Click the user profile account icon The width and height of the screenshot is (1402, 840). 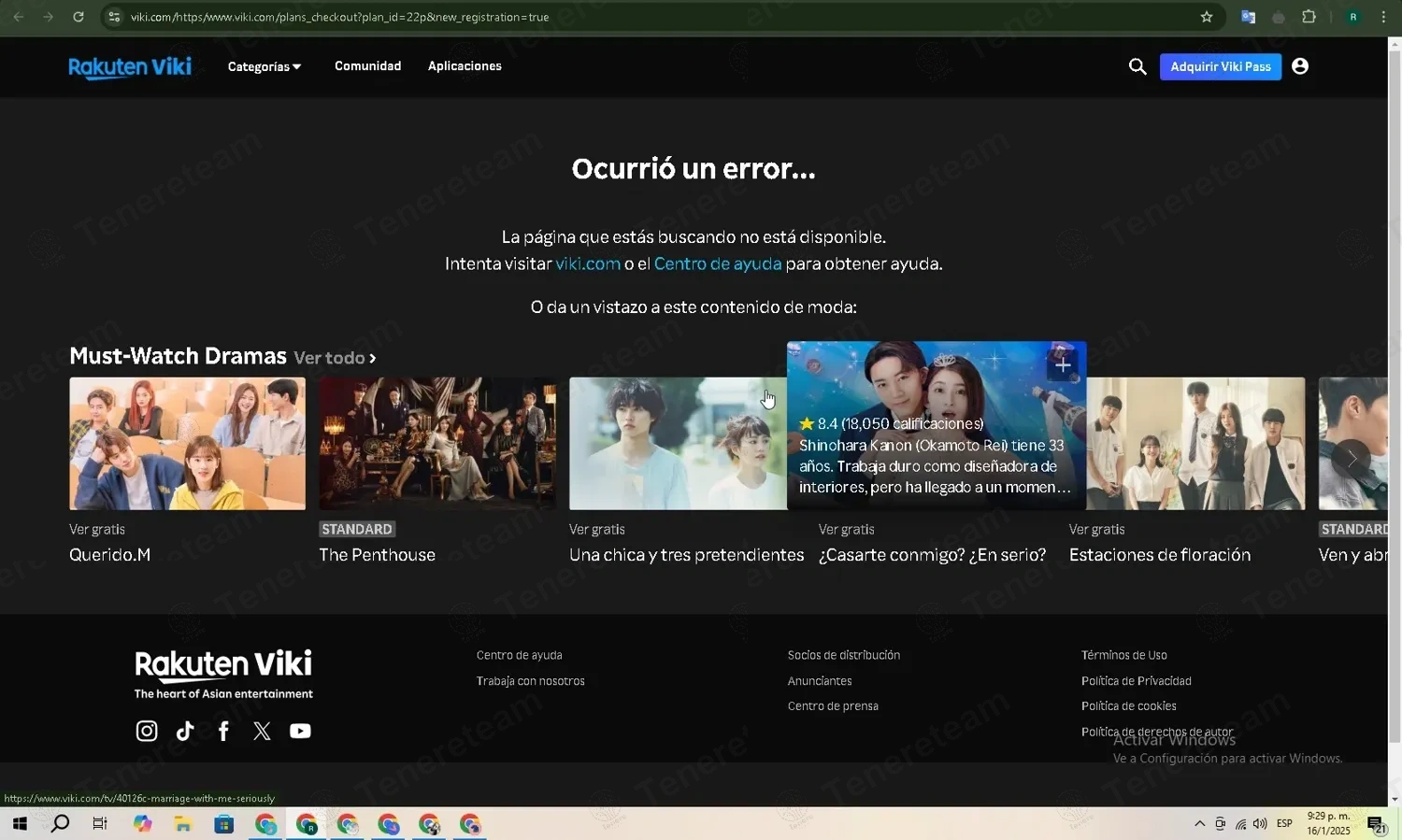[1299, 66]
